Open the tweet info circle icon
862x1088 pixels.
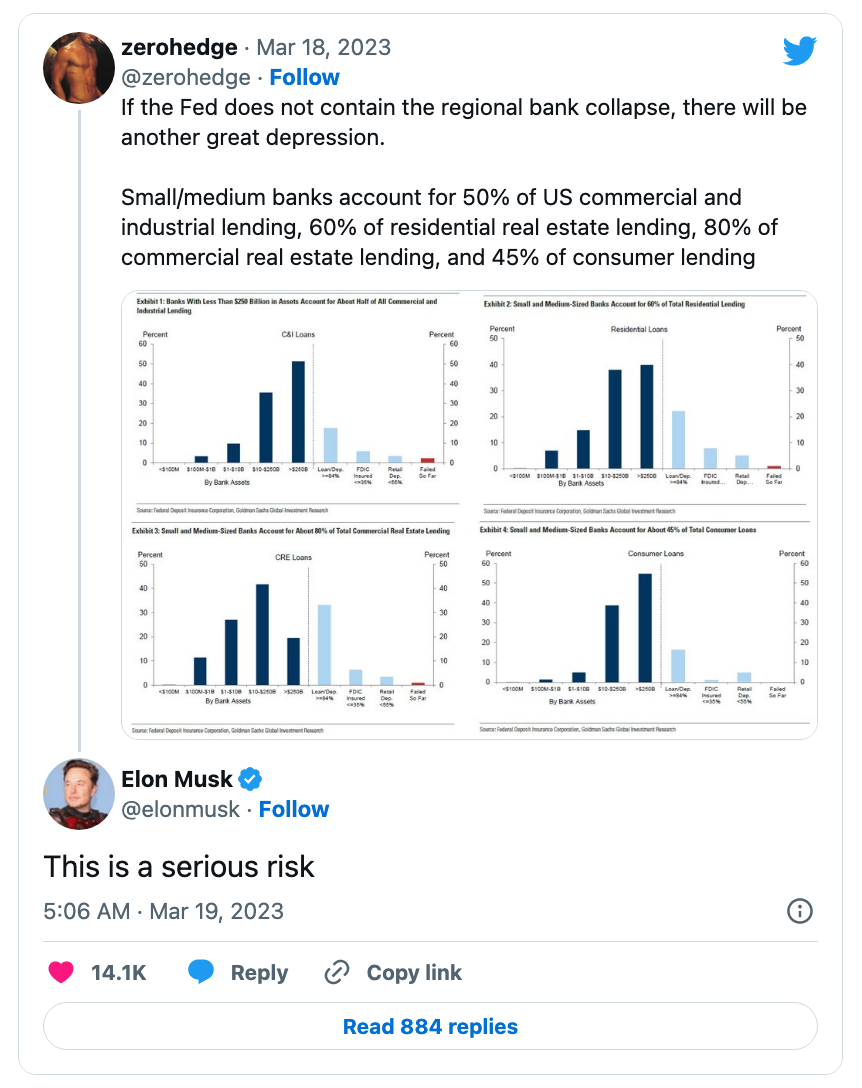point(800,911)
